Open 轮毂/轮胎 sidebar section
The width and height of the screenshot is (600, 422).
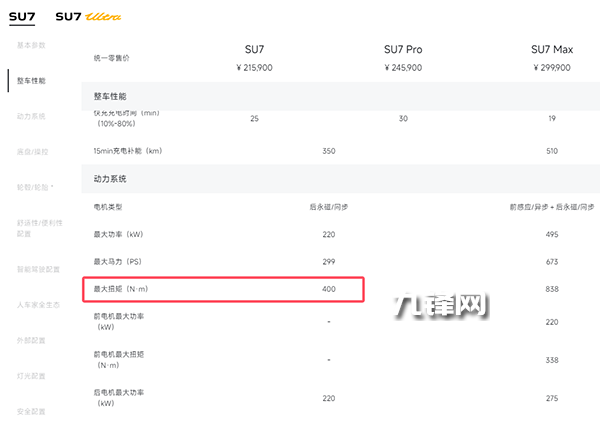[x=35, y=187]
